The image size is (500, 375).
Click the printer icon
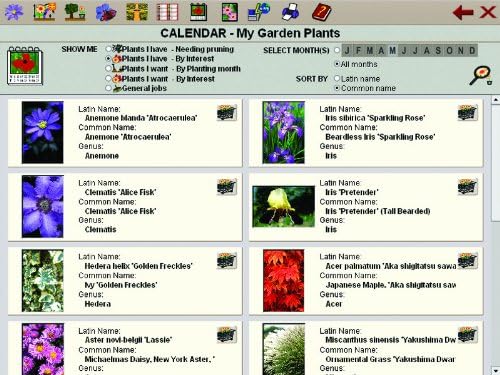pyautogui.click(x=290, y=12)
